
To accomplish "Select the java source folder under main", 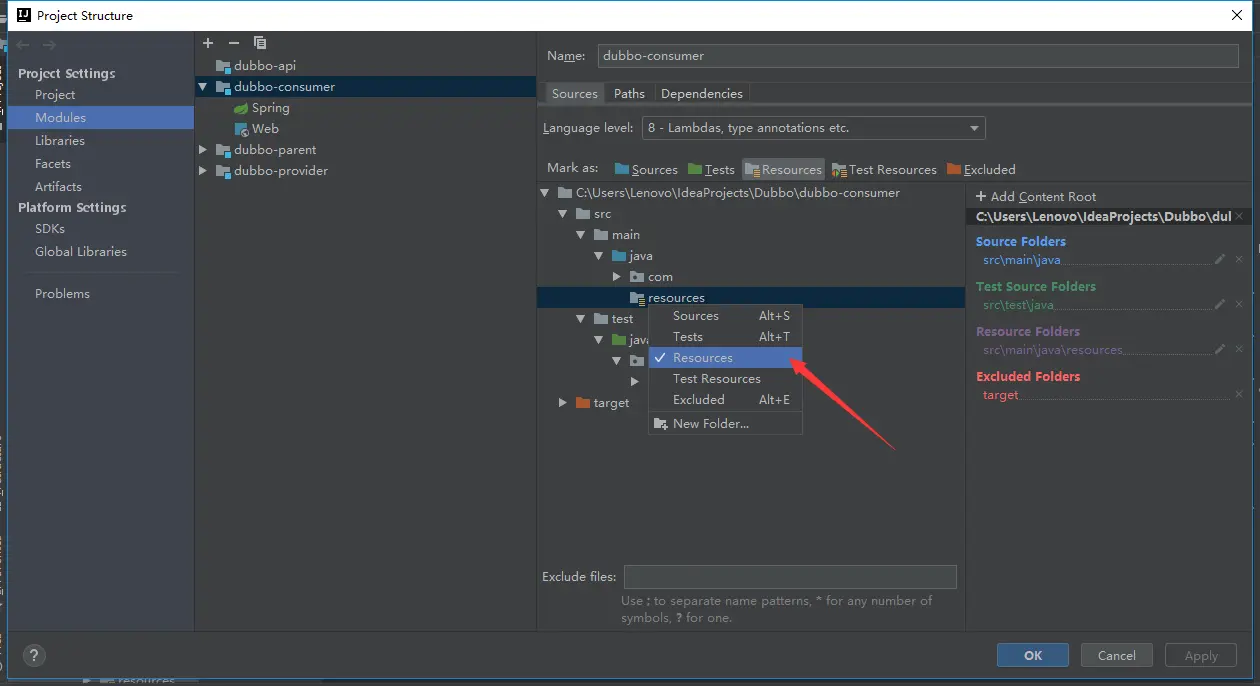I will (632, 256).
